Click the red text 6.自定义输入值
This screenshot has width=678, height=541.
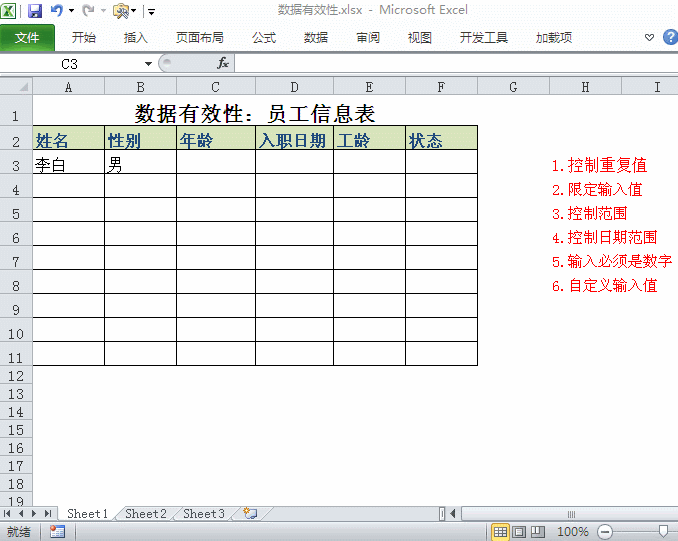pos(604,285)
